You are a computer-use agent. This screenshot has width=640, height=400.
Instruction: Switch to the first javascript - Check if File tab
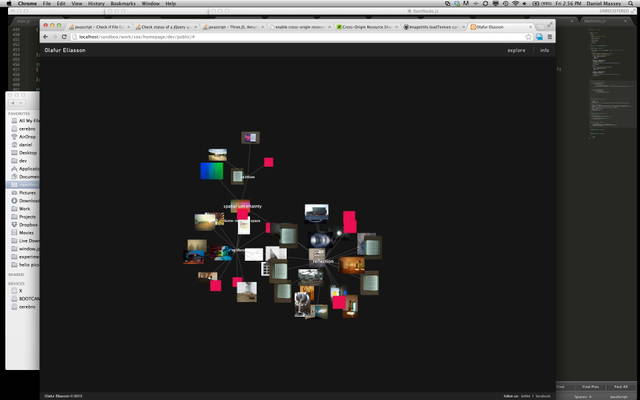[99, 27]
